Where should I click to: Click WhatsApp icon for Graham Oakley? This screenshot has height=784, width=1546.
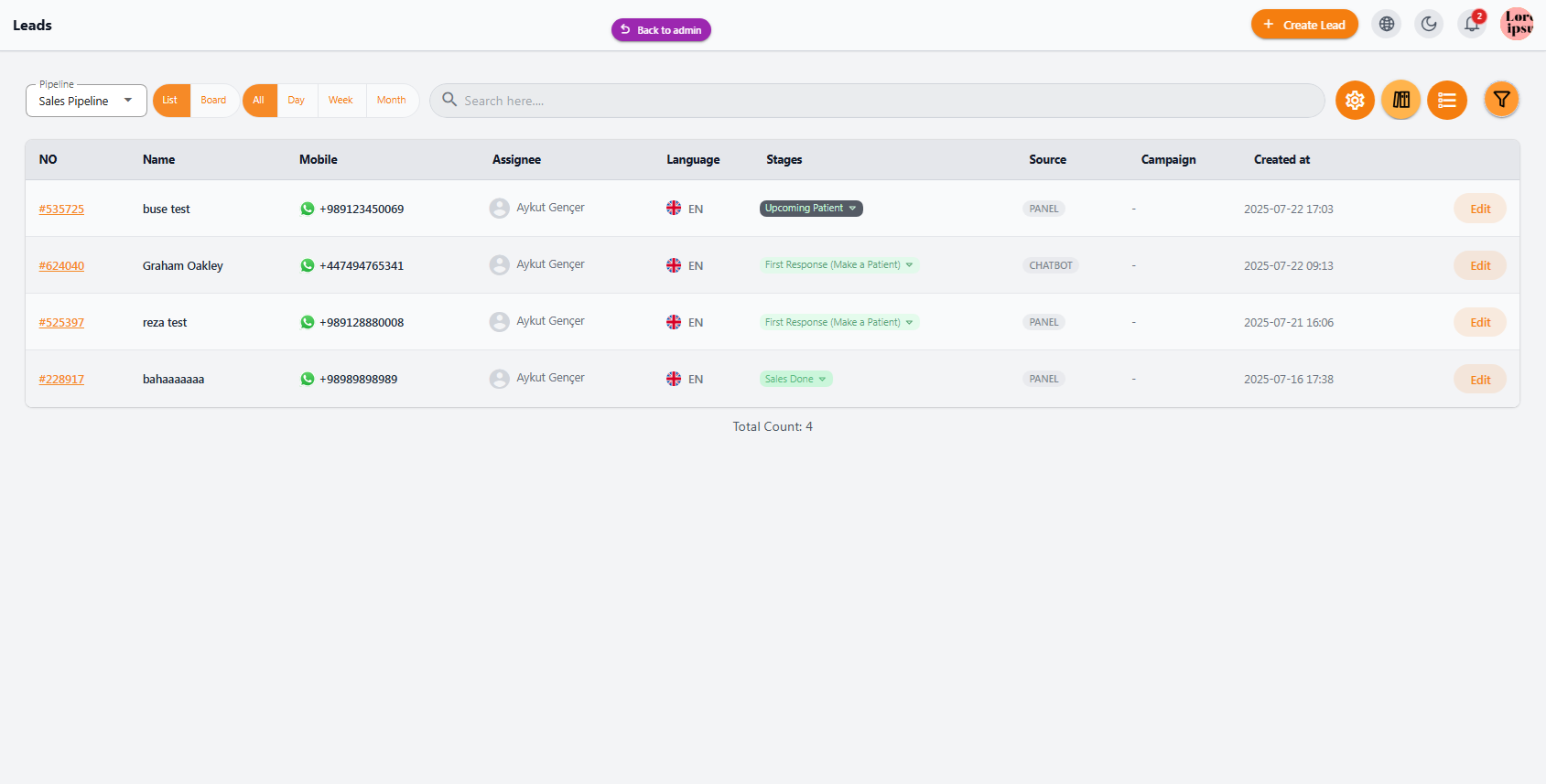308,265
